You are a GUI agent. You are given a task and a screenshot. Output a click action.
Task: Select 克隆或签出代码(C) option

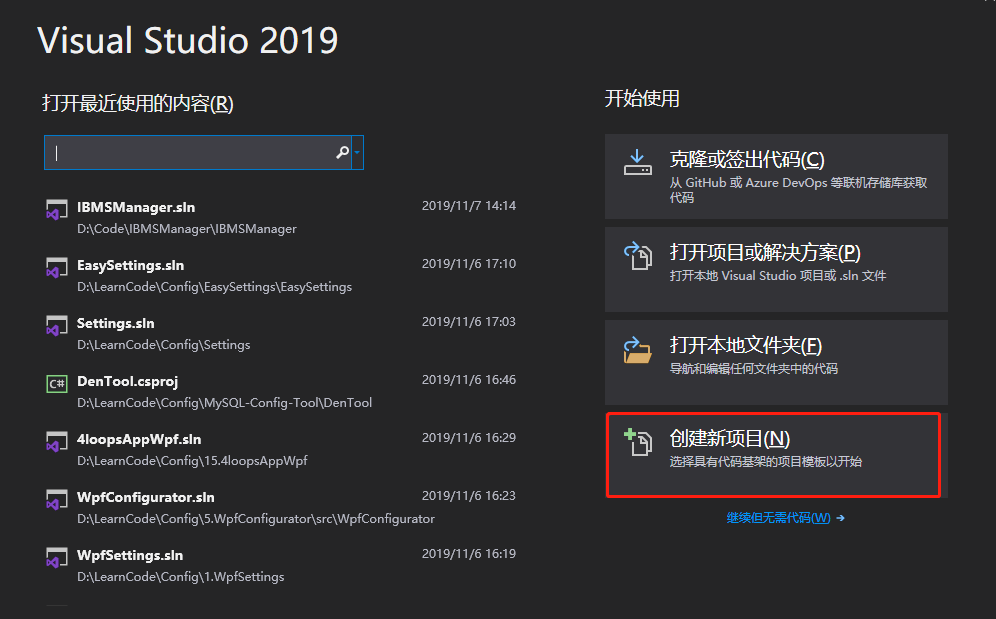point(776,177)
